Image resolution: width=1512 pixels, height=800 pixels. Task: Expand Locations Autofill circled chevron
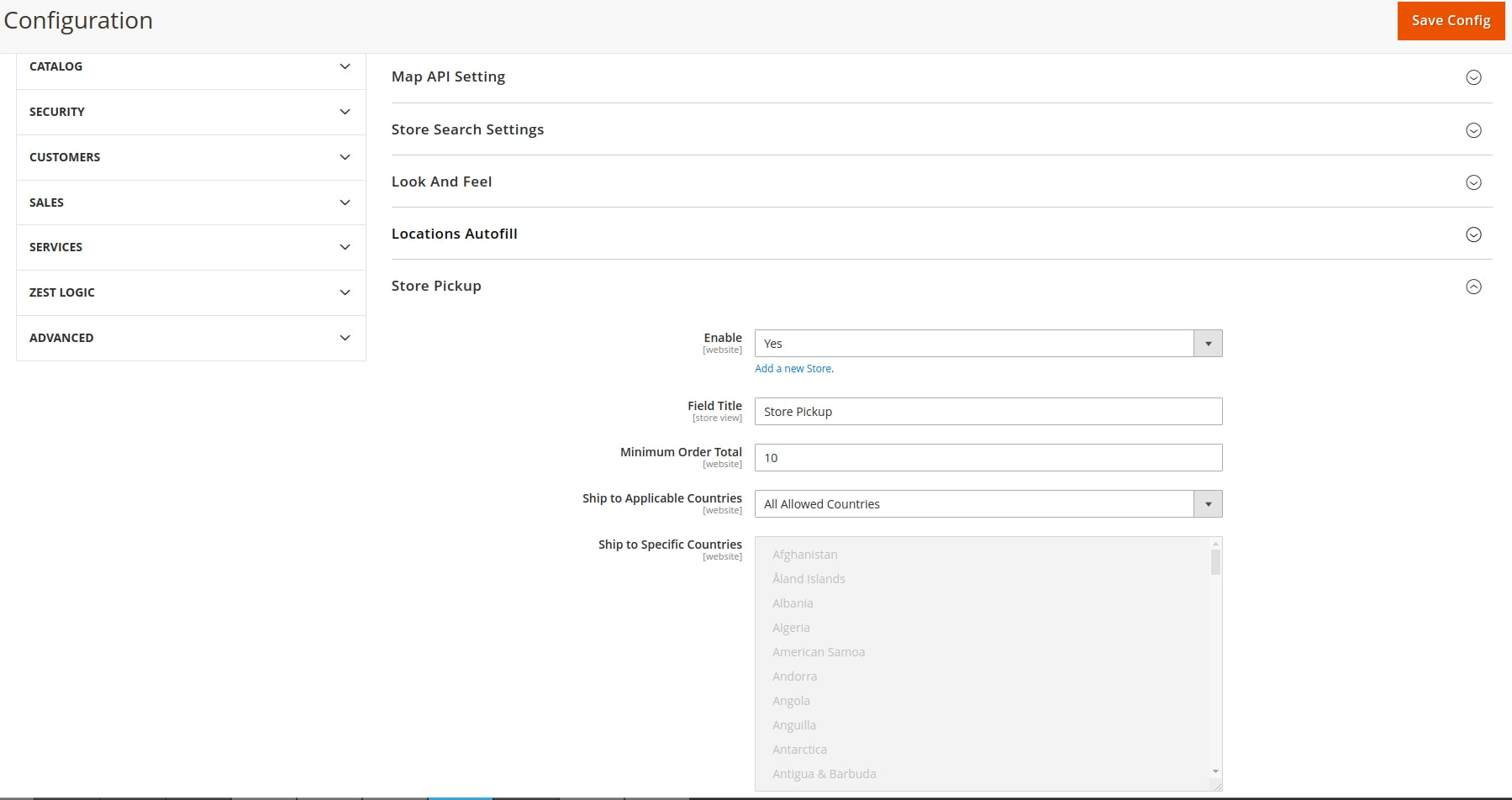(x=1473, y=234)
